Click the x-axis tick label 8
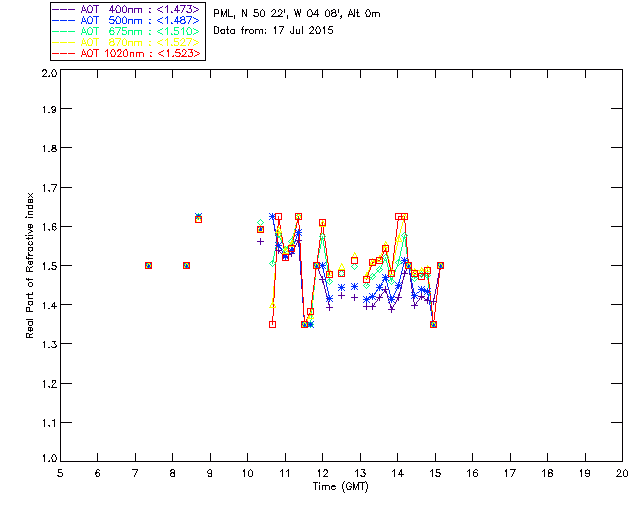This screenshot has height=512, width=640. (x=173, y=473)
